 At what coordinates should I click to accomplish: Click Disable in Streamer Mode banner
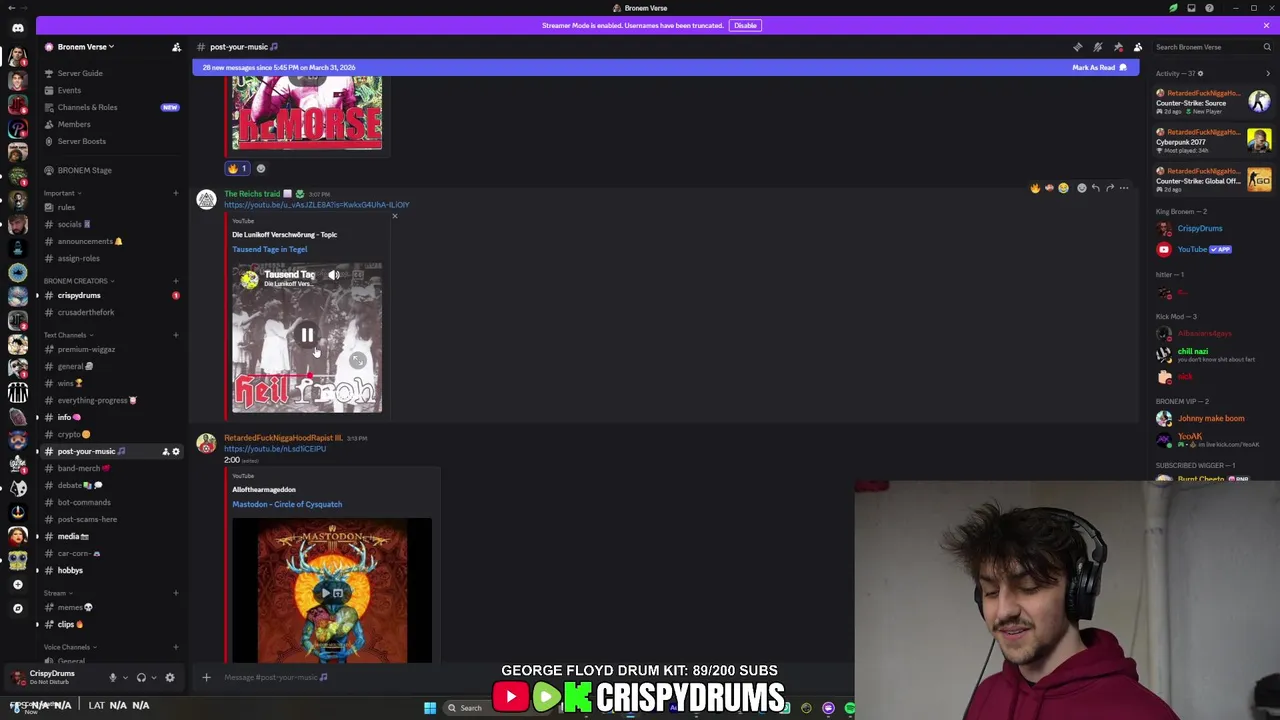pos(745,25)
